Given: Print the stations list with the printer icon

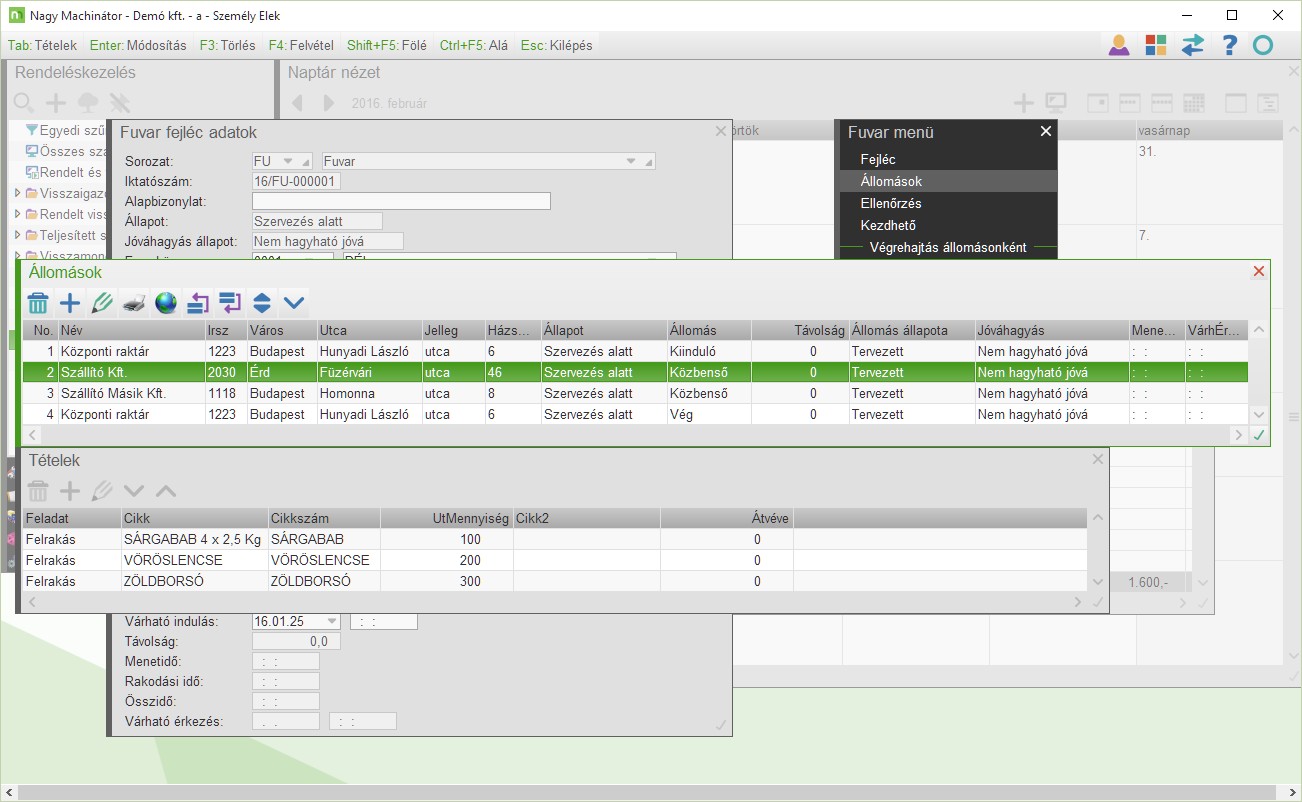Looking at the screenshot, I should 134,303.
